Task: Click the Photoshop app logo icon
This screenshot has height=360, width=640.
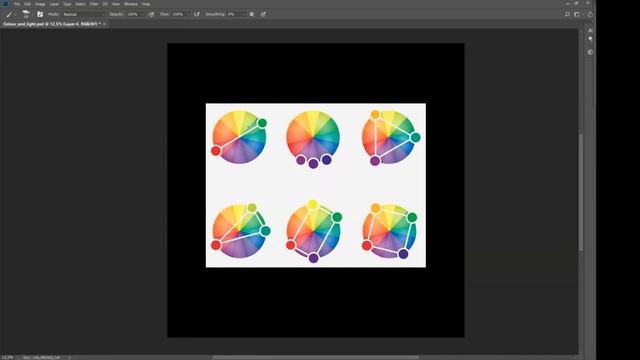Action: click(x=5, y=4)
